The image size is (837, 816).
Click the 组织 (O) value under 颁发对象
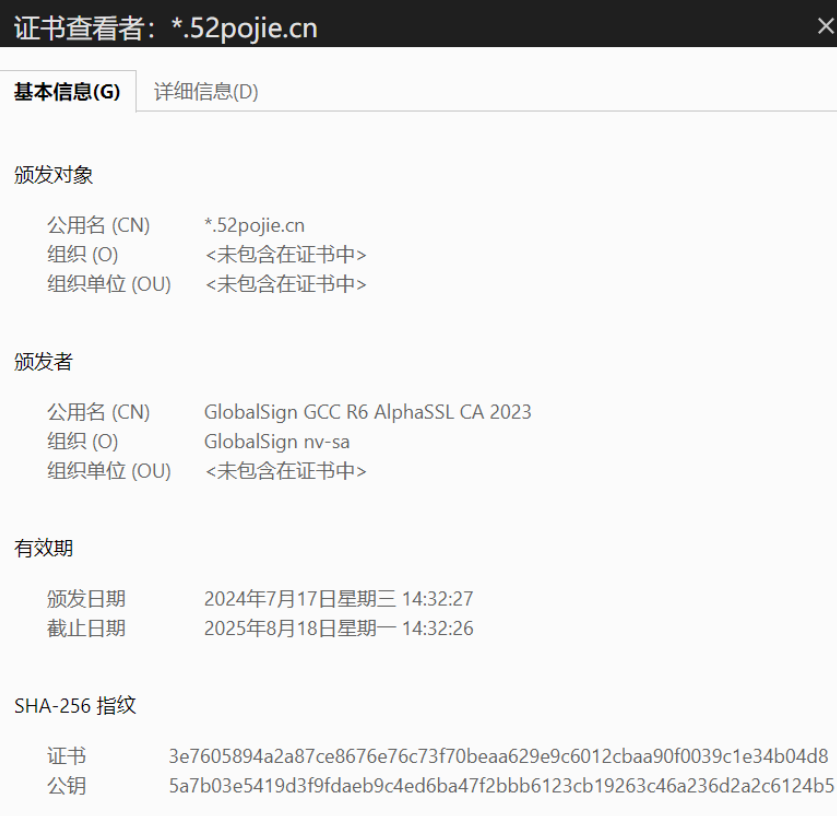pyautogui.click(x=285, y=255)
